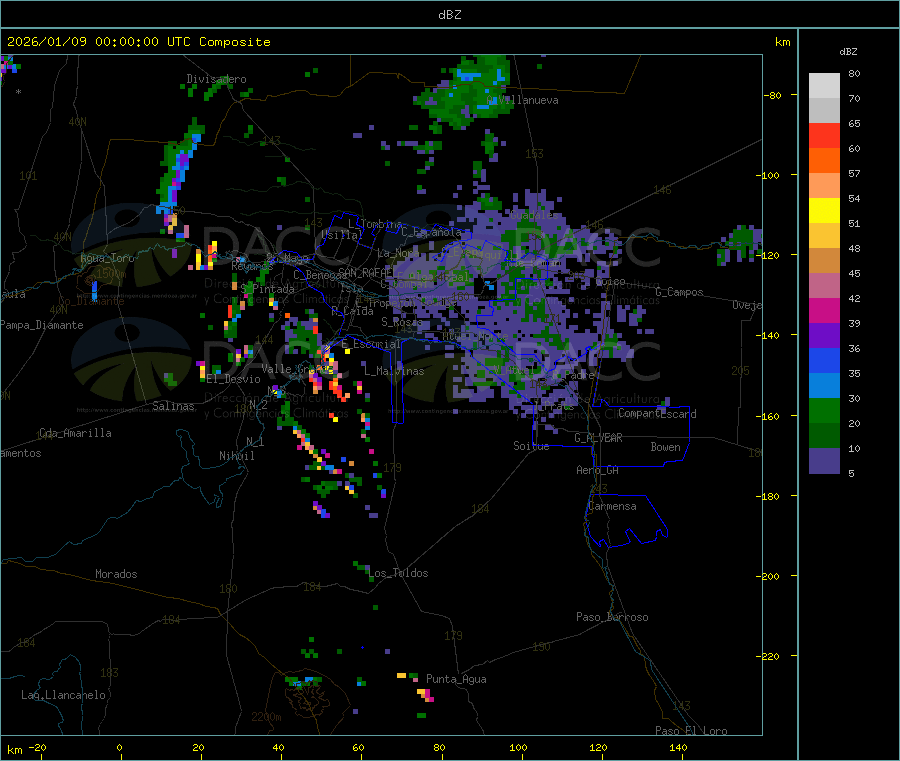
Task: Click the G_ALVEAR label
Action: pyautogui.click(x=599, y=438)
